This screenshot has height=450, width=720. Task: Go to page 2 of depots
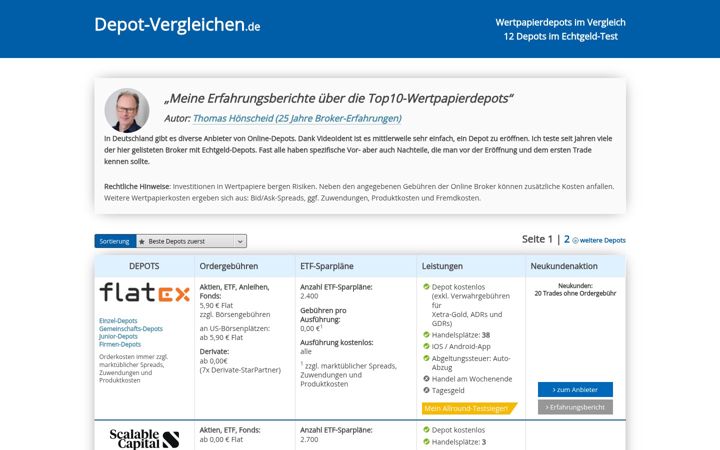point(567,239)
